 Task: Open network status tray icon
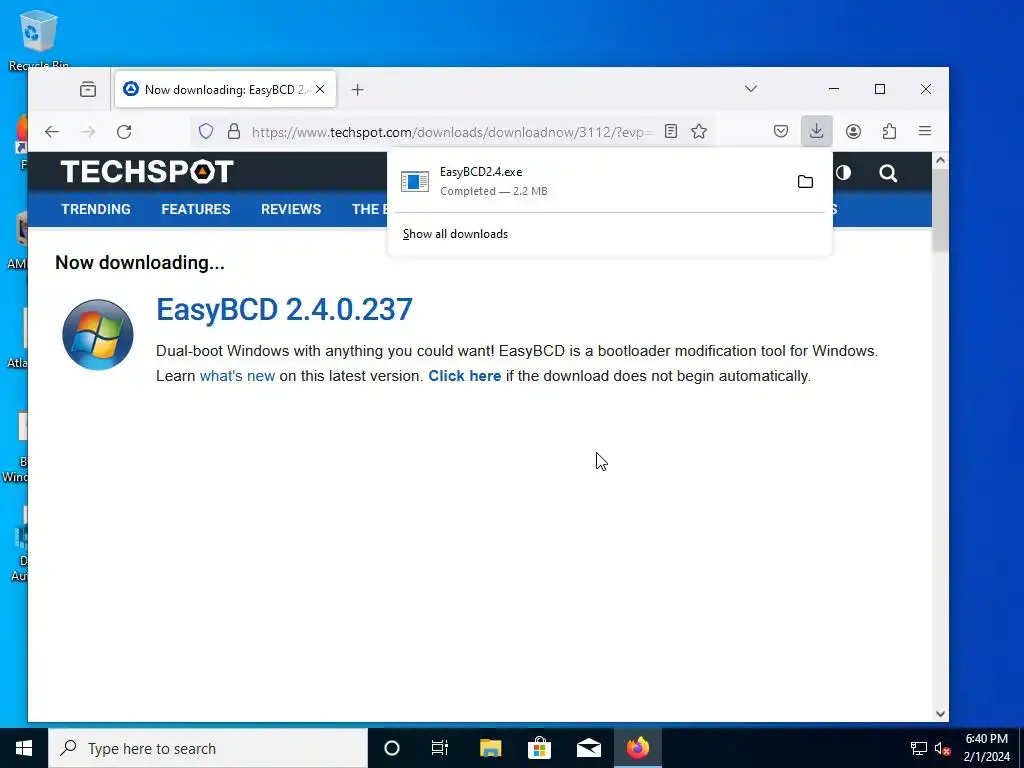919,748
